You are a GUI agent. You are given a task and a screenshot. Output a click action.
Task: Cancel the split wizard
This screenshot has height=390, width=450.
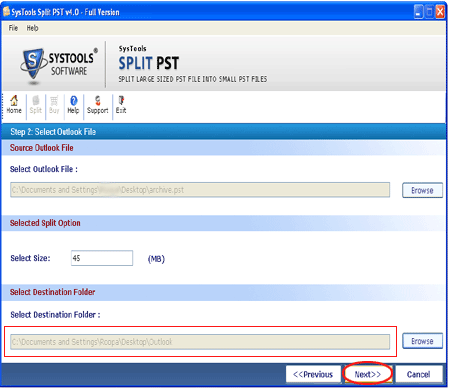[x=419, y=374]
